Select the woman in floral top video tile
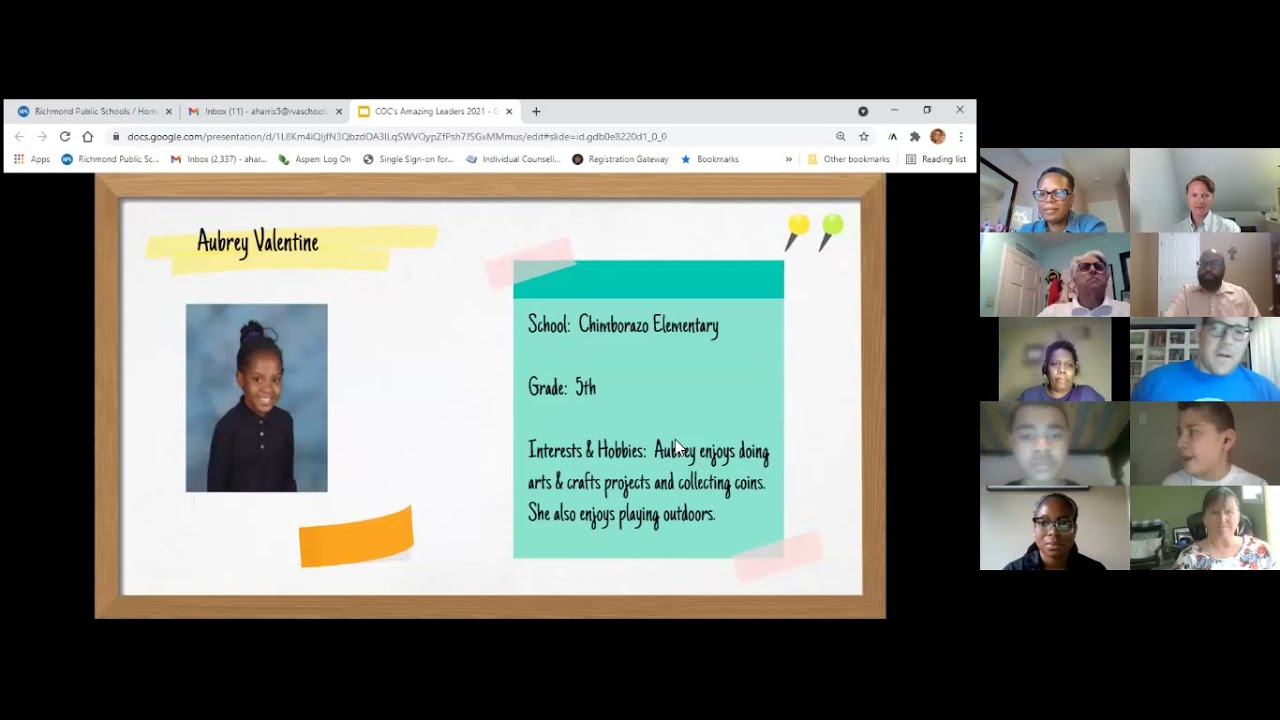Image resolution: width=1280 pixels, height=720 pixels. tap(1205, 528)
